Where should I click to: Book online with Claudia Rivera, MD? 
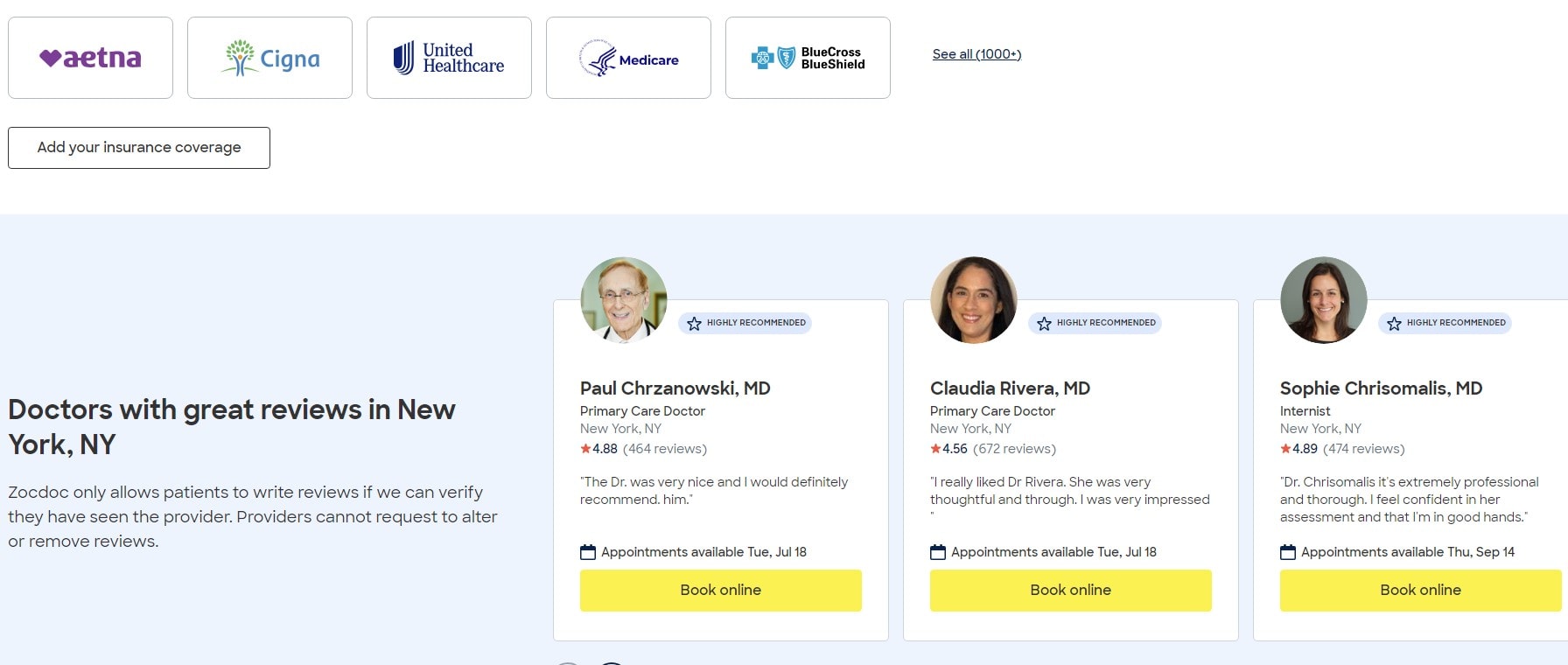coord(1071,591)
